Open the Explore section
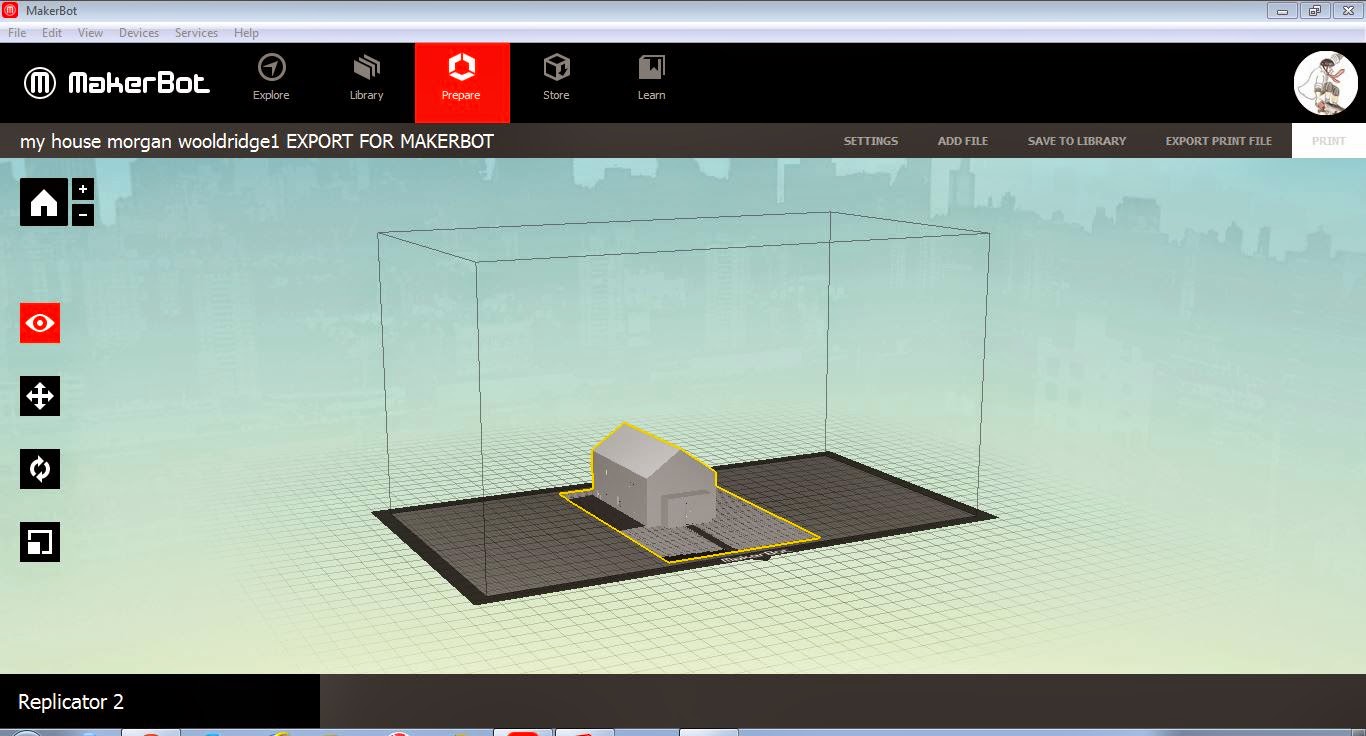The height and width of the screenshot is (736, 1366). [271, 79]
